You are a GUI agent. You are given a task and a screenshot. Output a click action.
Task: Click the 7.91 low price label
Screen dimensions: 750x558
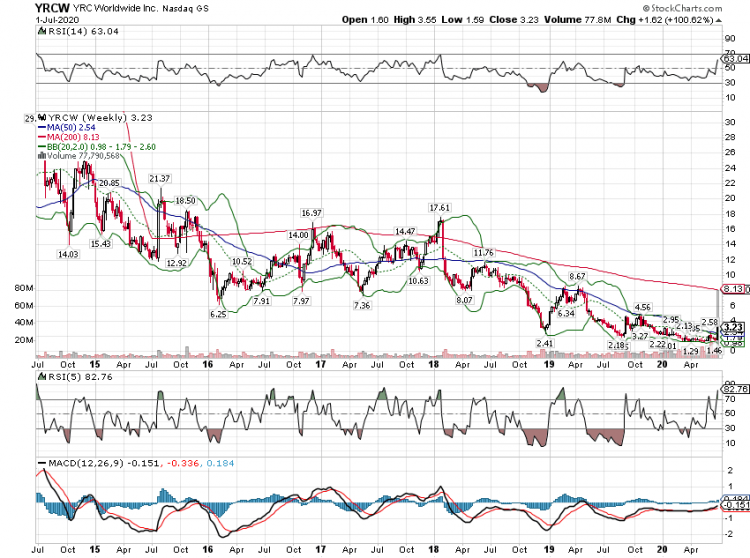click(x=262, y=301)
